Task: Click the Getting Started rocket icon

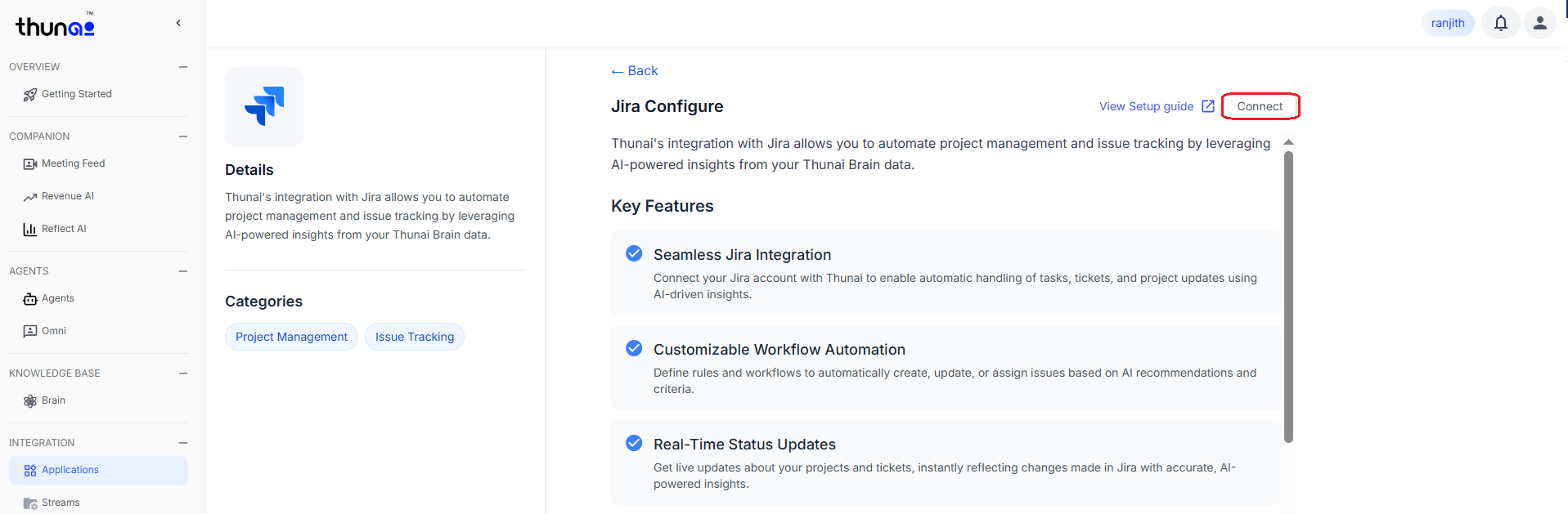Action: coord(30,95)
